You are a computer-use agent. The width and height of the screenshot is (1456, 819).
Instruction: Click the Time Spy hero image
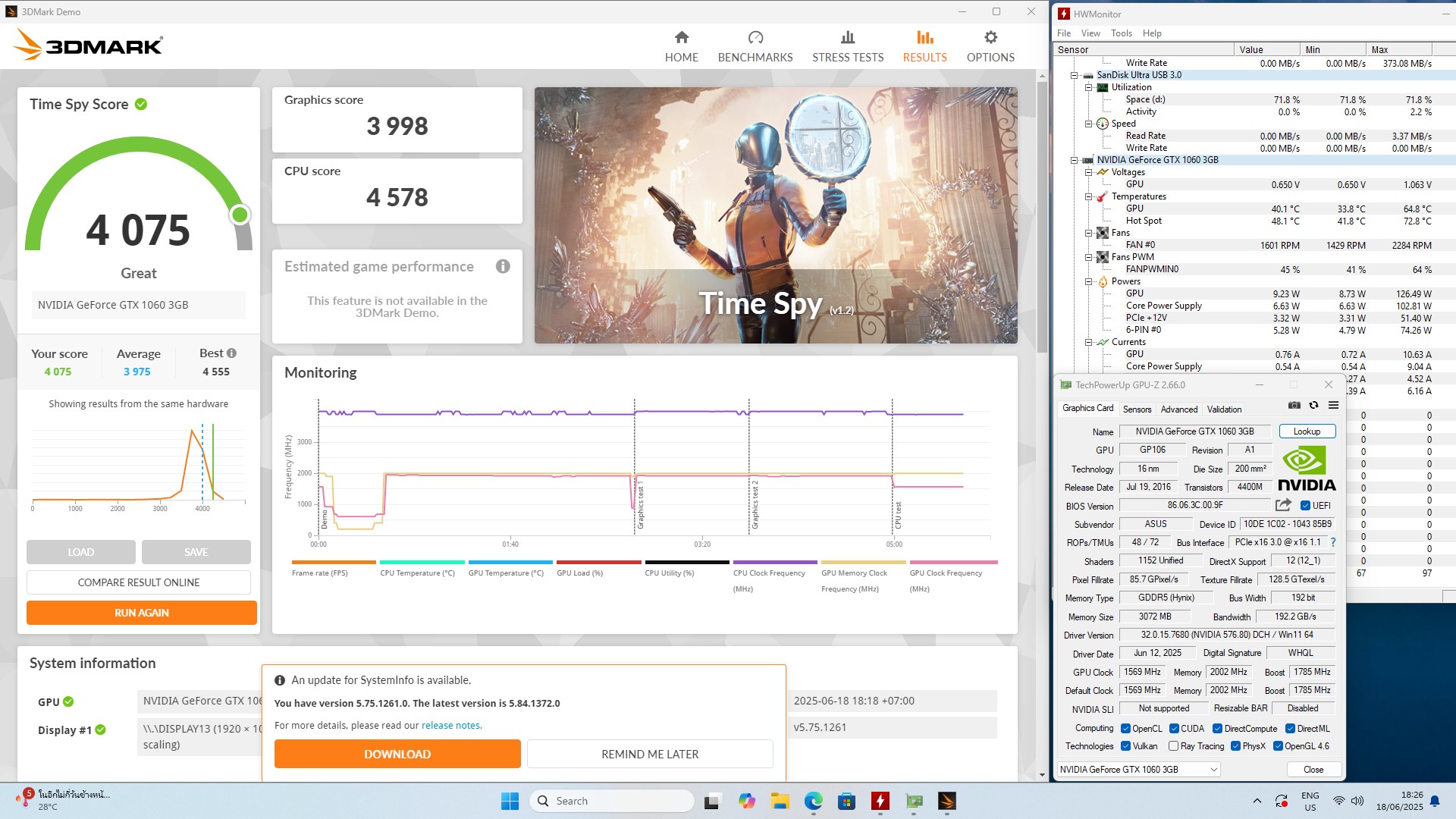776,215
